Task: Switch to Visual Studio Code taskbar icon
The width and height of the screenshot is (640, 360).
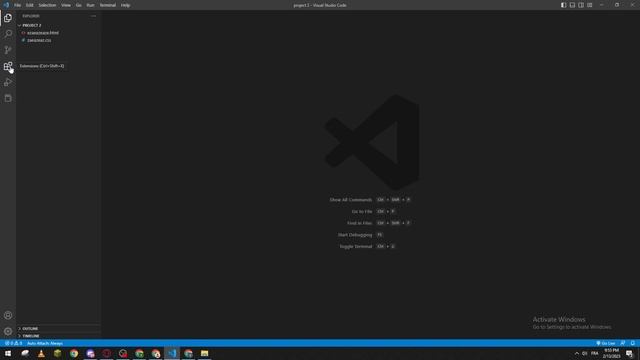Action: click(x=172, y=353)
